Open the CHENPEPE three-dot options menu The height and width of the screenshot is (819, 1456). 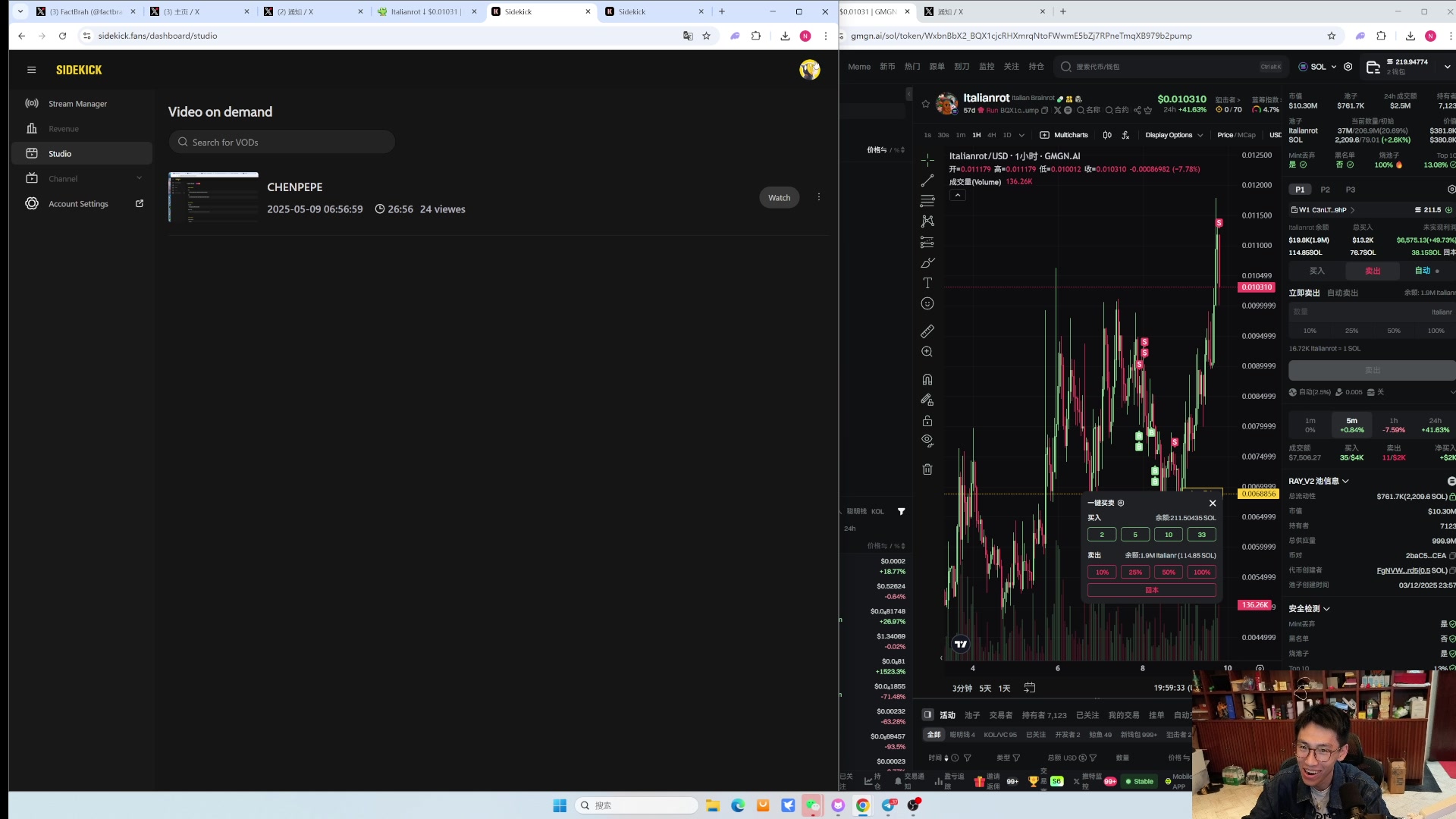pos(819,197)
